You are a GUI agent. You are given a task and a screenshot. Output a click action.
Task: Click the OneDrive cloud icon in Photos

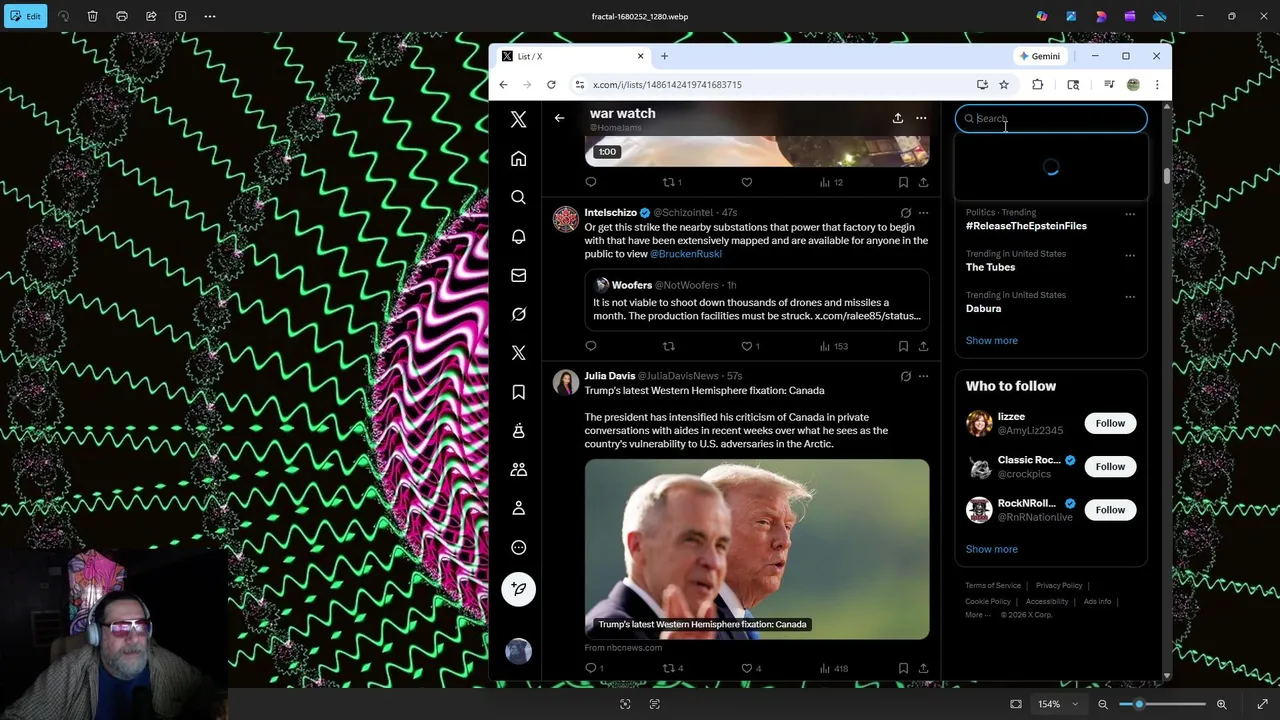[x=1160, y=16]
